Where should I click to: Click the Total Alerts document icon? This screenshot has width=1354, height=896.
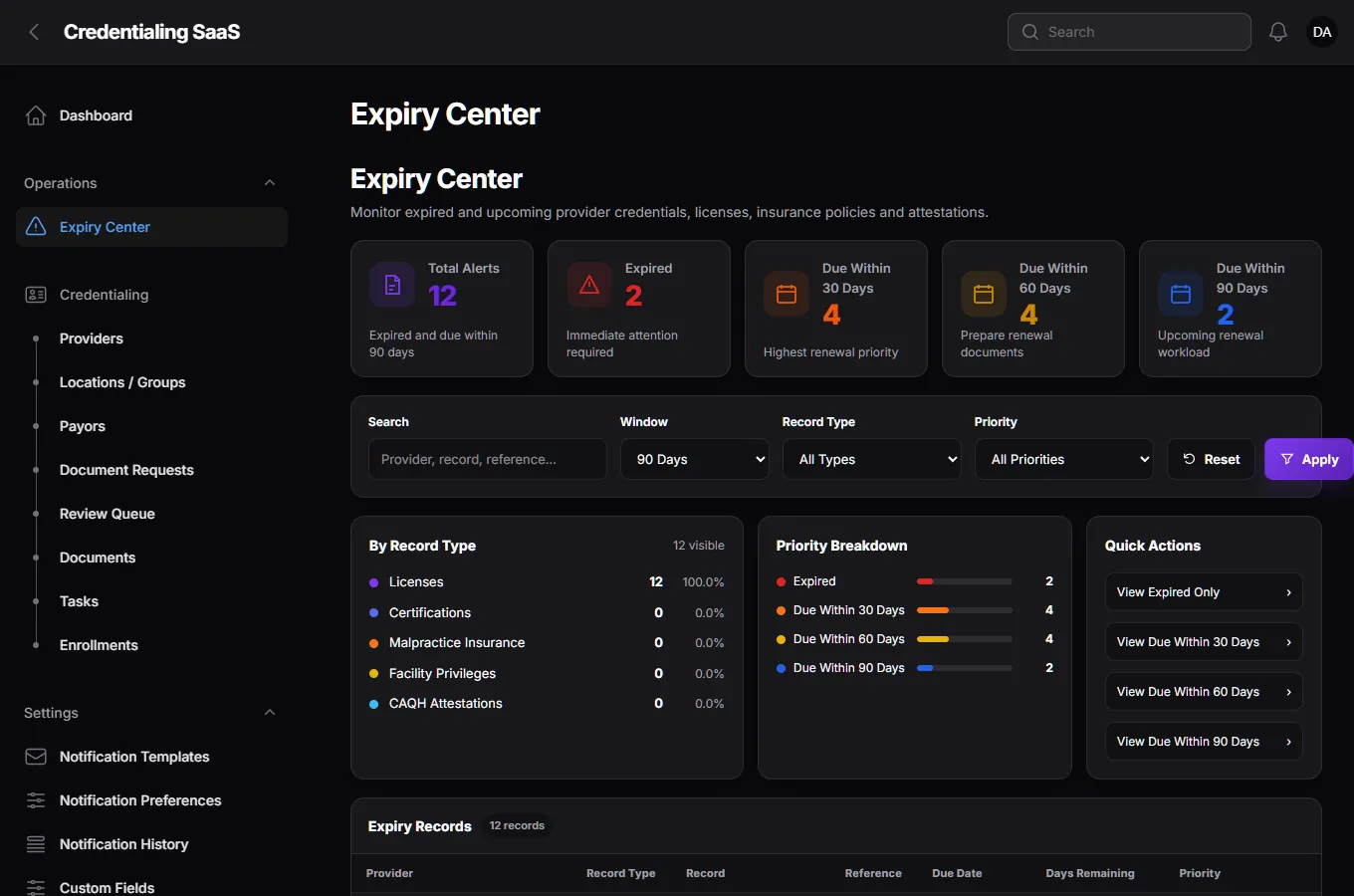[x=392, y=285]
